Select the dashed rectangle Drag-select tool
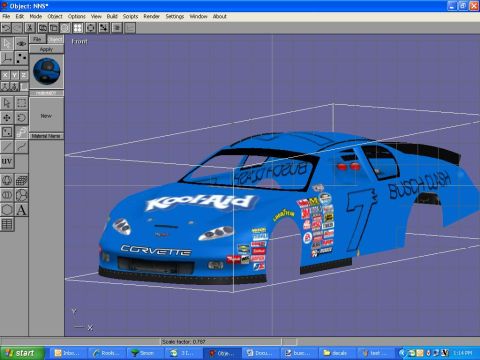This screenshot has width=480, height=360. click(21, 103)
